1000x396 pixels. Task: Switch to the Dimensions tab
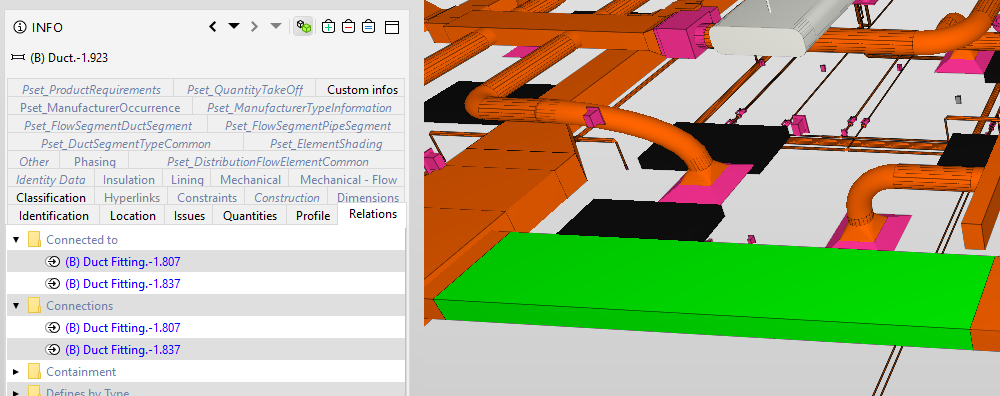point(368,198)
